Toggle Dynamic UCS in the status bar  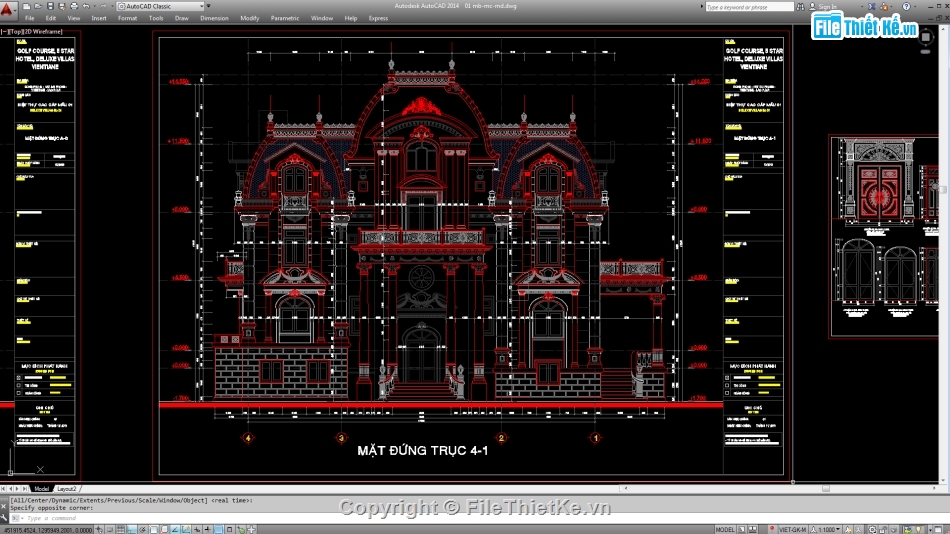pyautogui.click(x=186, y=530)
